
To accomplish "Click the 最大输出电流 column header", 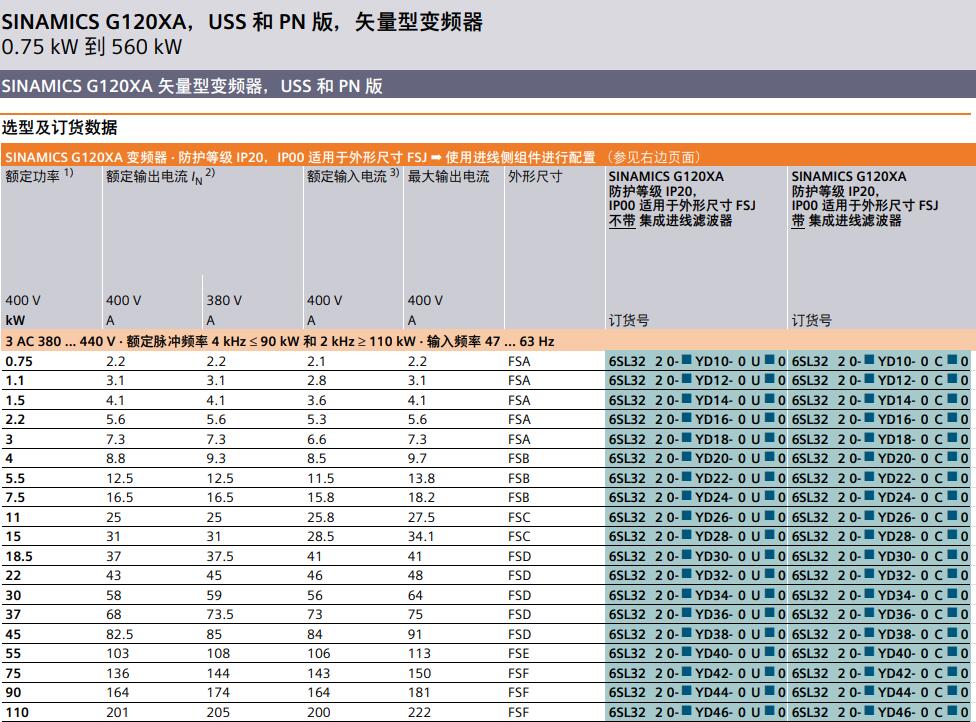I will coord(449,176).
